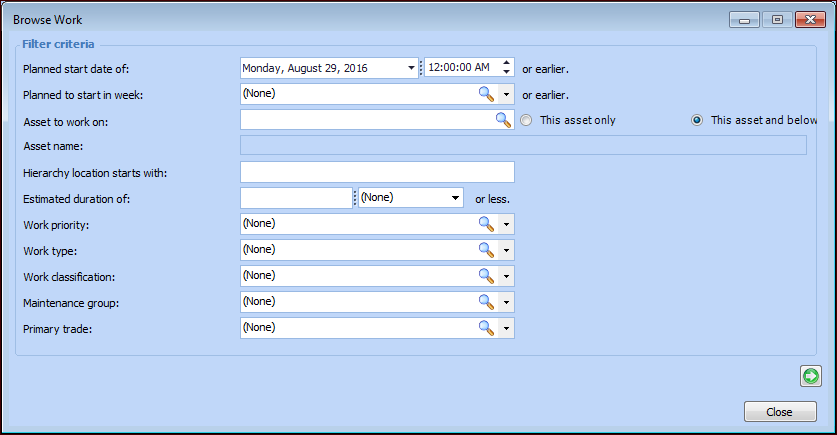
Task: Select the This asset and below option
Action: pyautogui.click(x=697, y=120)
